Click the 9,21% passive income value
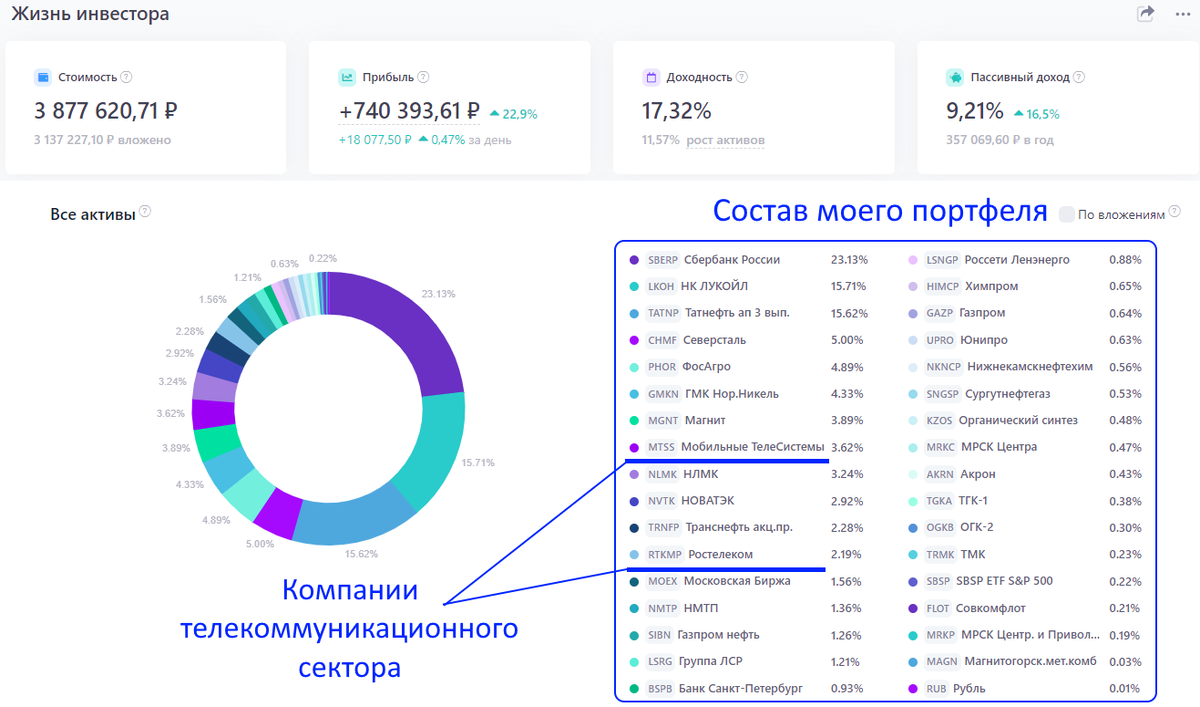The image size is (1200, 707). [974, 111]
